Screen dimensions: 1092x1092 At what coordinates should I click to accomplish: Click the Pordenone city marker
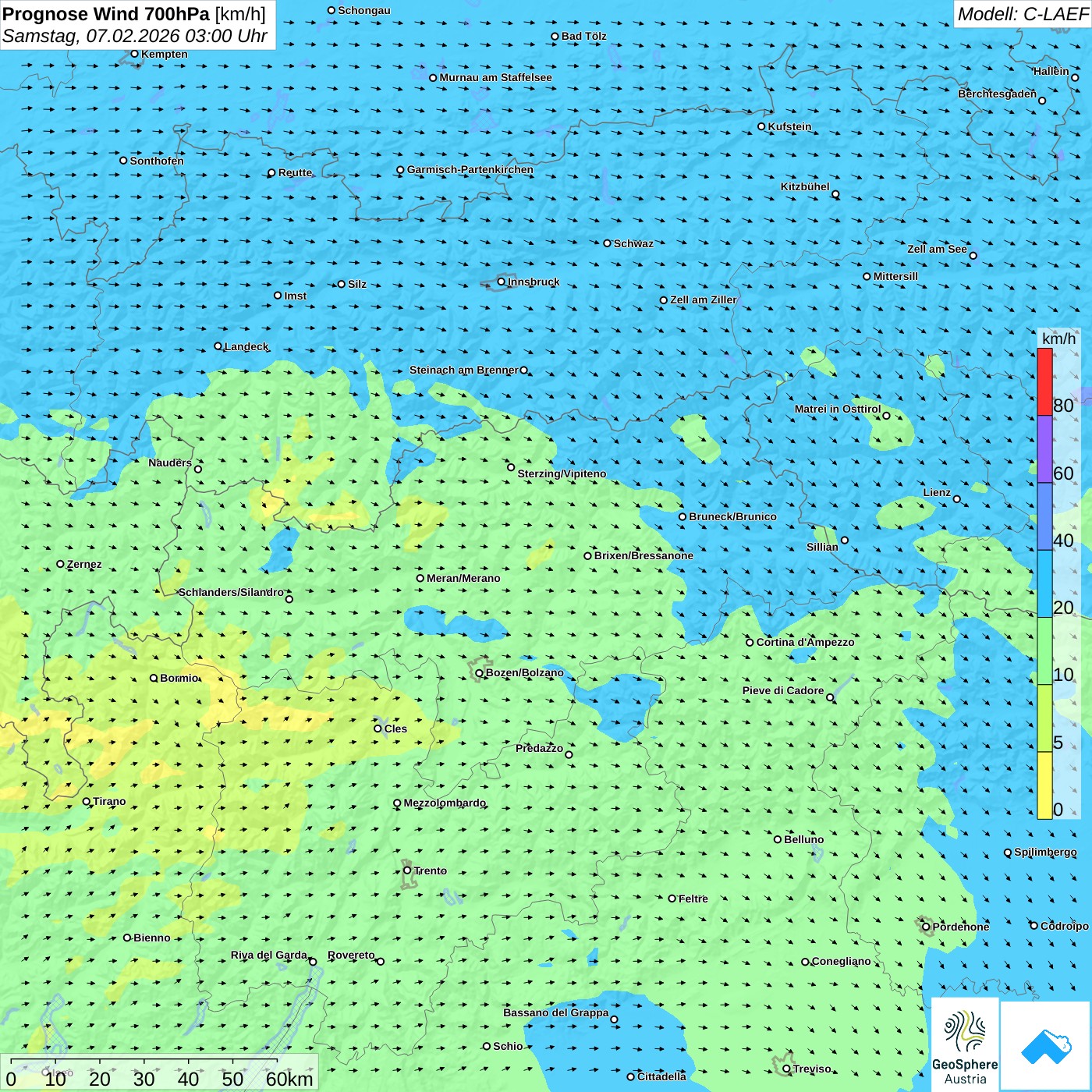[927, 927]
